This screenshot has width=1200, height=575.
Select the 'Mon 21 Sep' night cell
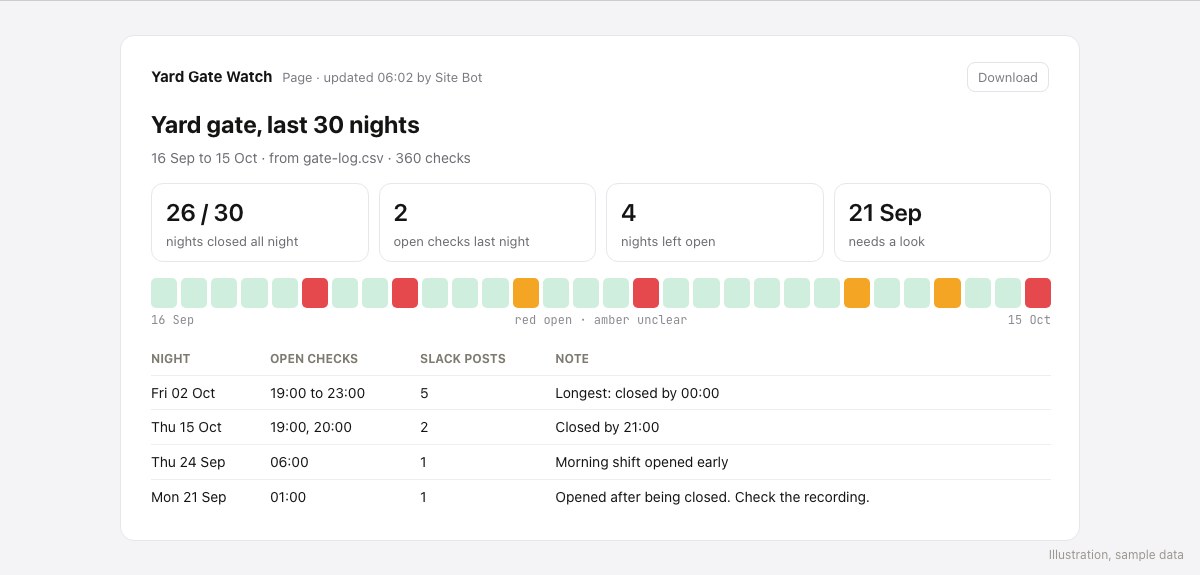(x=189, y=497)
